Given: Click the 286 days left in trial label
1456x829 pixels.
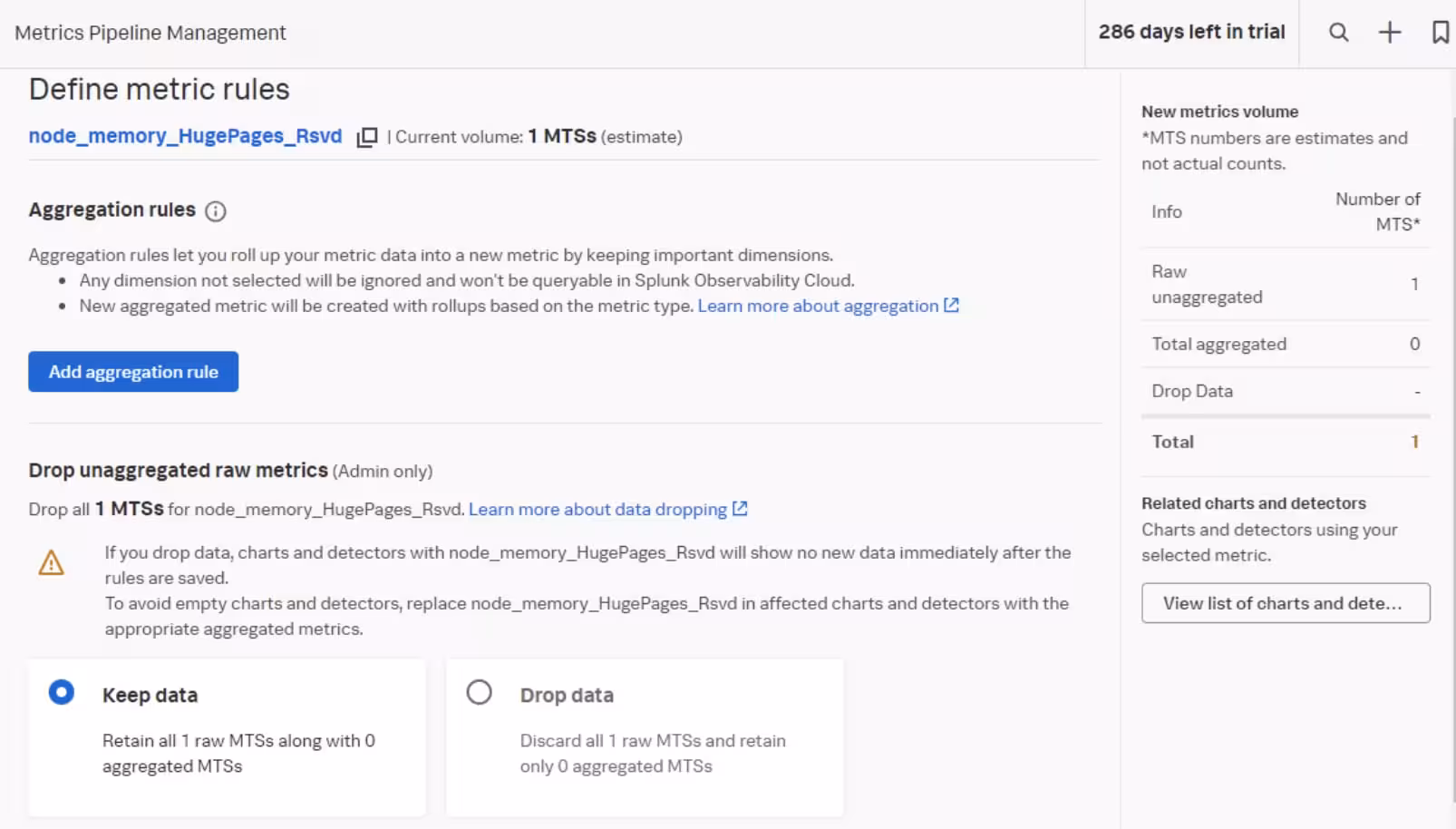Looking at the screenshot, I should click(1191, 32).
